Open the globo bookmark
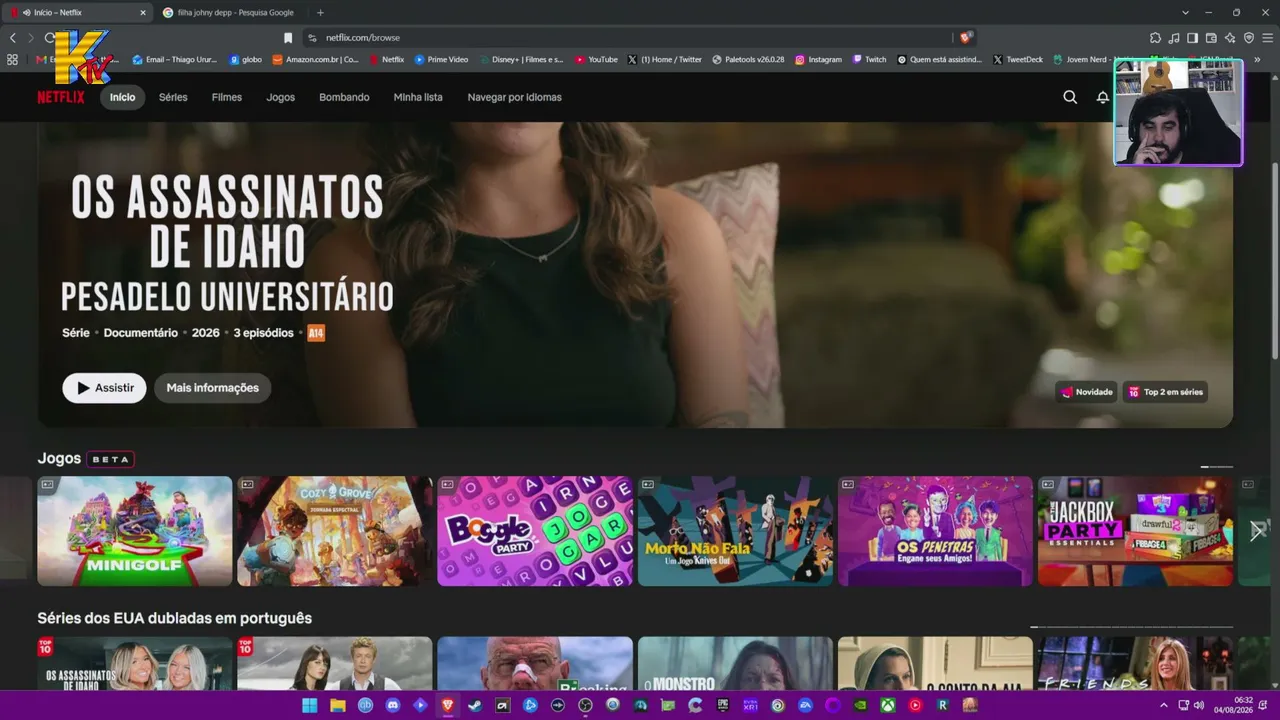Viewport: 1280px width, 720px height. (245, 60)
